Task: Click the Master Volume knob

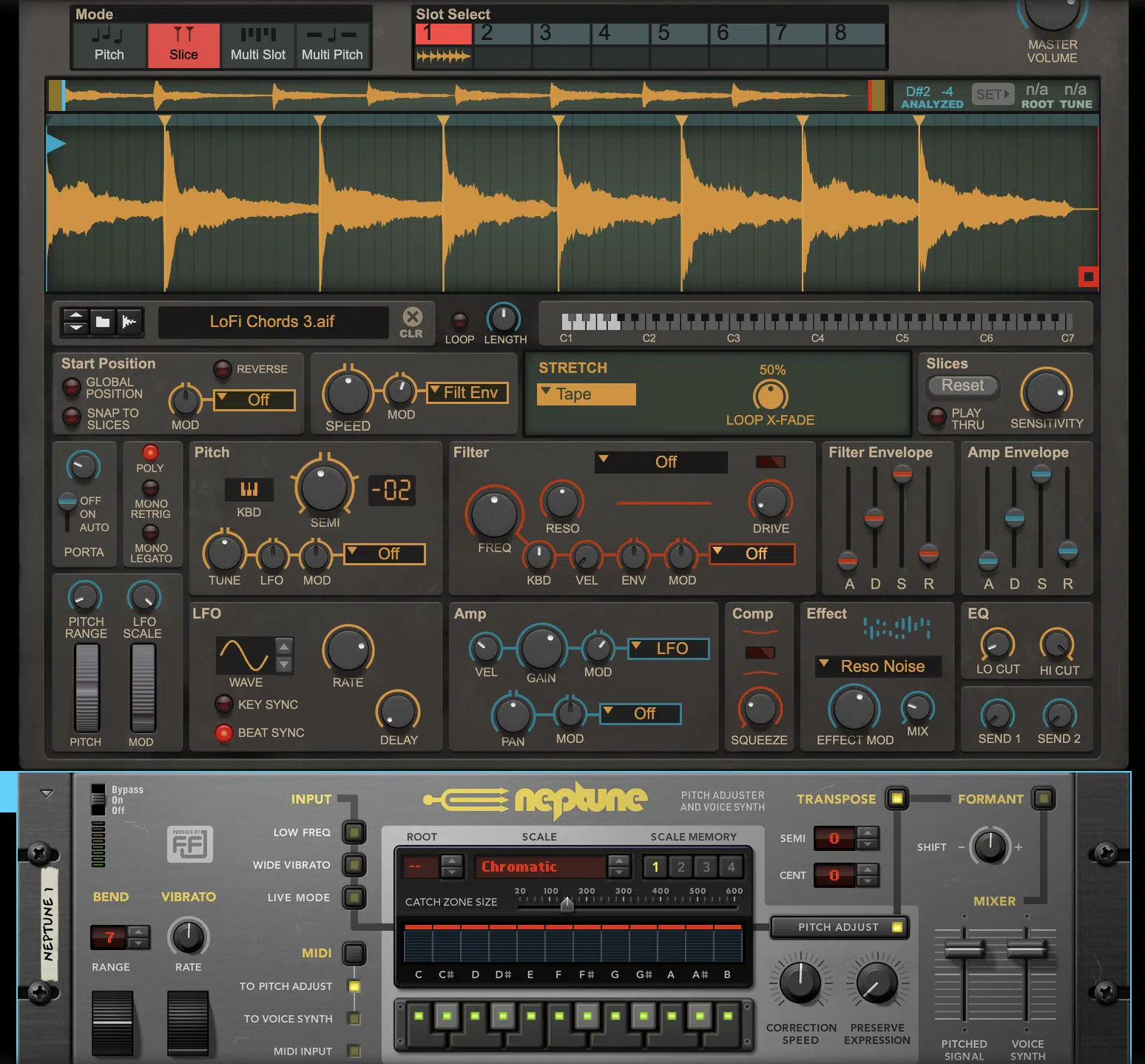Action: pos(1052,11)
